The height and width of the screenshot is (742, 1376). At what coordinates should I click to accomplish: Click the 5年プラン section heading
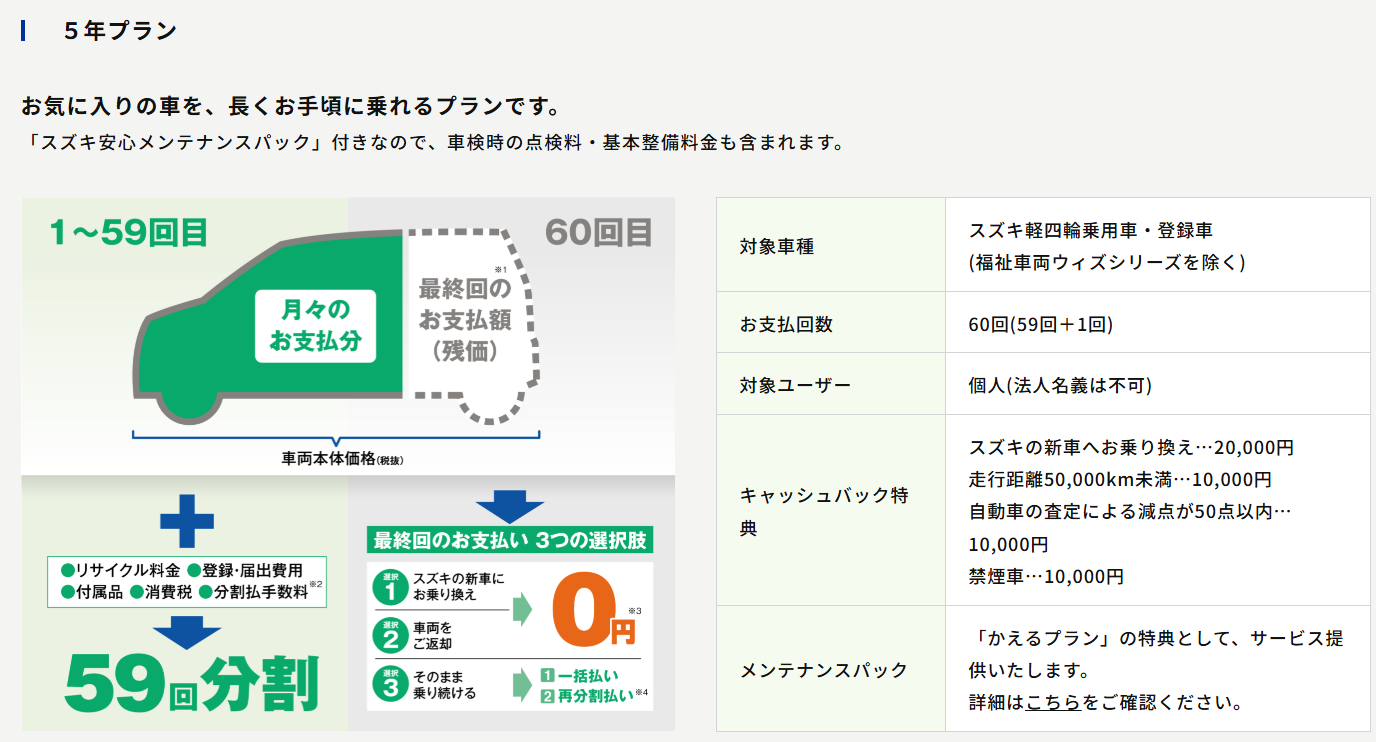coord(120,30)
